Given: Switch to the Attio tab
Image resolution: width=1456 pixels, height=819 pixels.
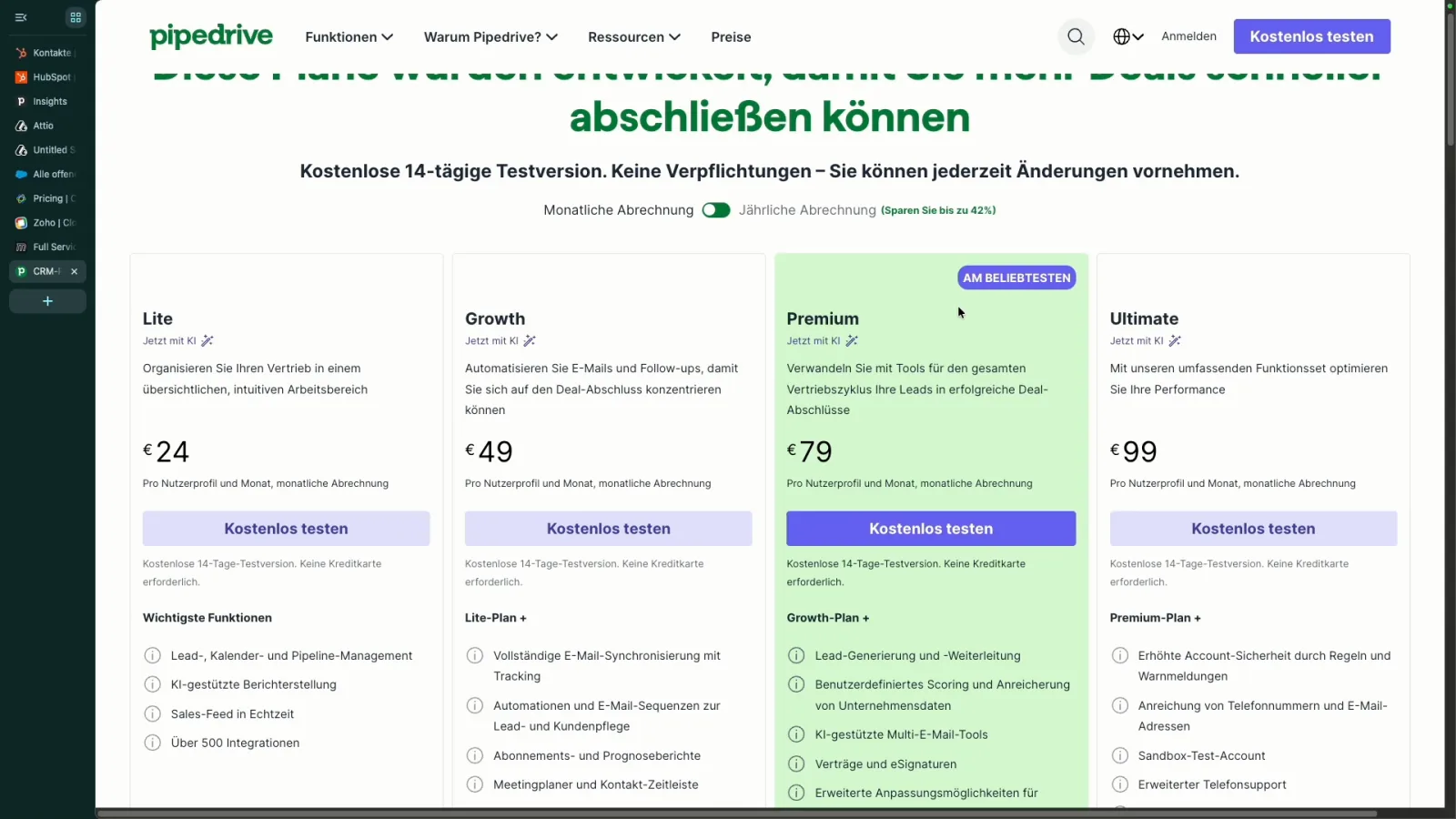Looking at the screenshot, I should click(x=47, y=126).
